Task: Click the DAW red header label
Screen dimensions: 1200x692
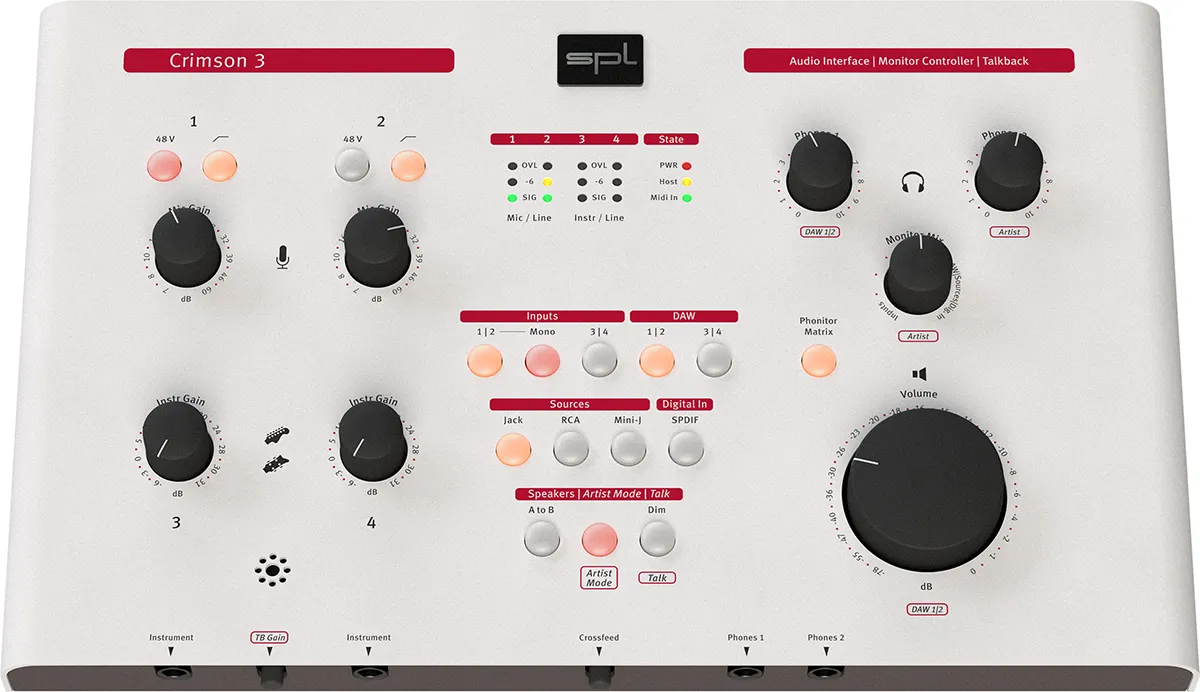Action: click(684, 316)
